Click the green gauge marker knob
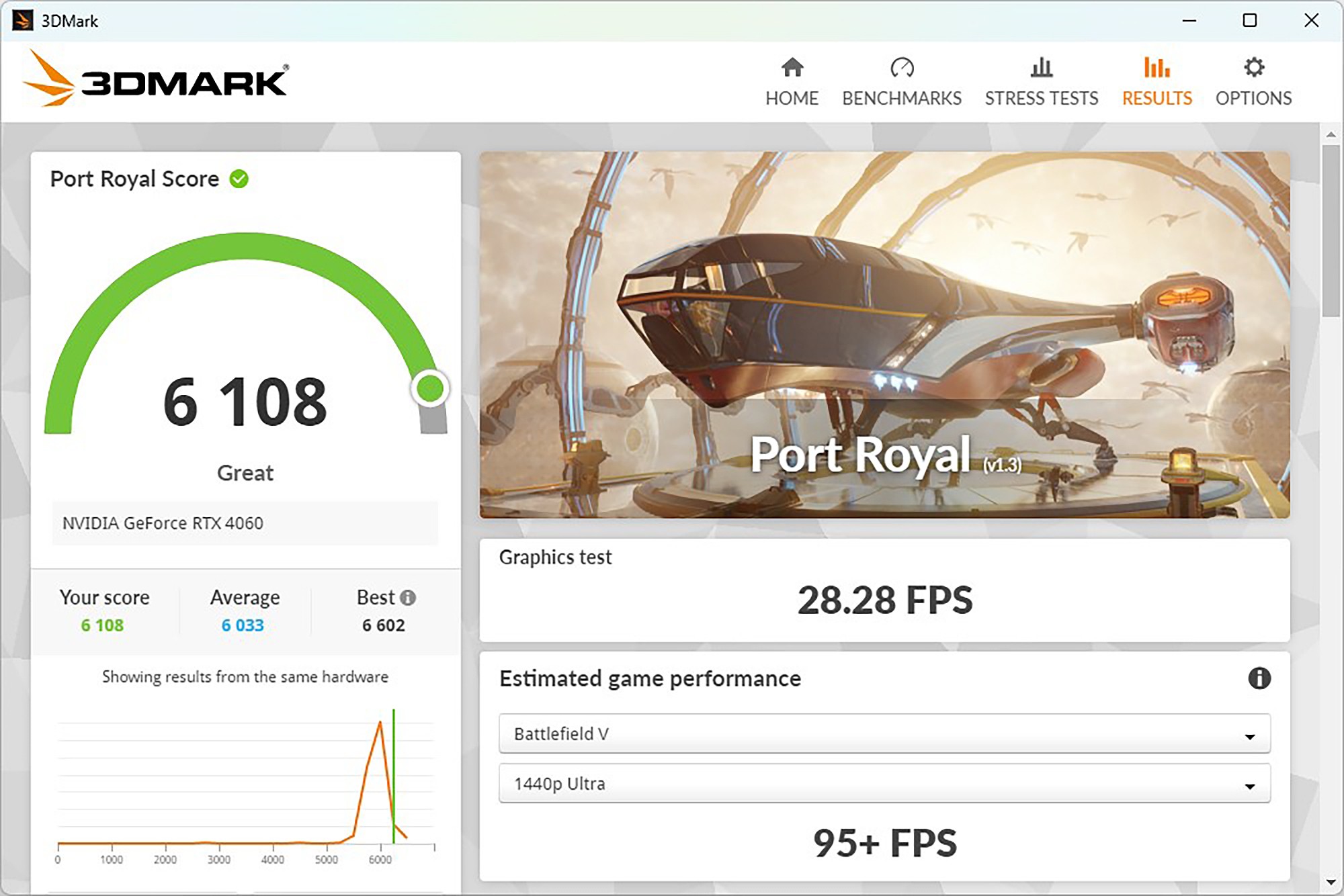The width and height of the screenshot is (1344, 896). click(430, 388)
